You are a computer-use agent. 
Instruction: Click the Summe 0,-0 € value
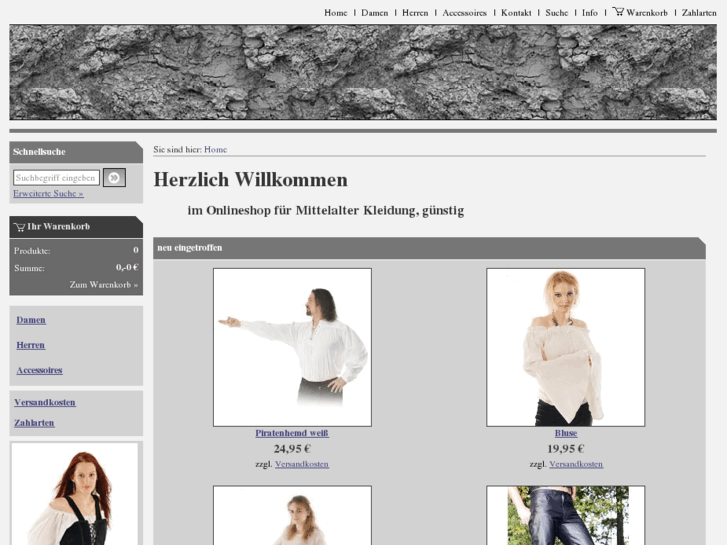pyautogui.click(x=127, y=268)
